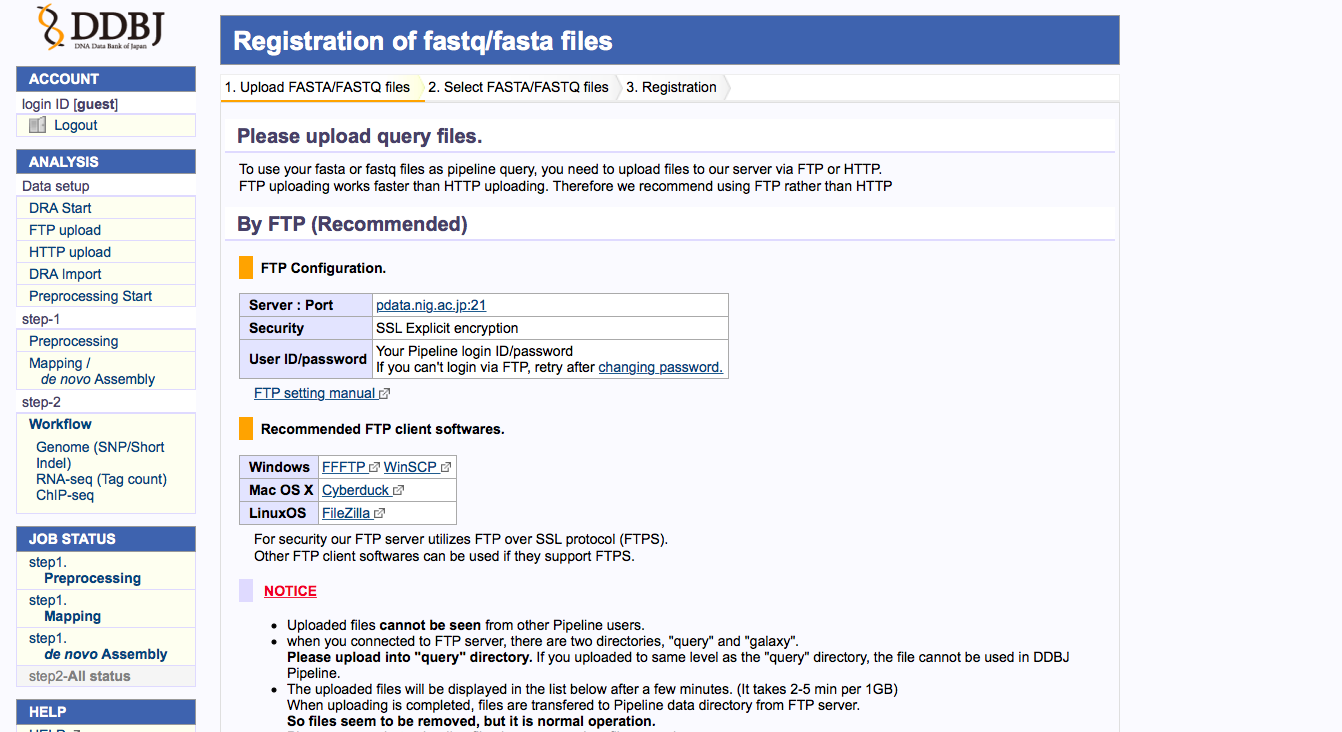Click the Logout door icon
This screenshot has height=732, width=1342.
38,126
